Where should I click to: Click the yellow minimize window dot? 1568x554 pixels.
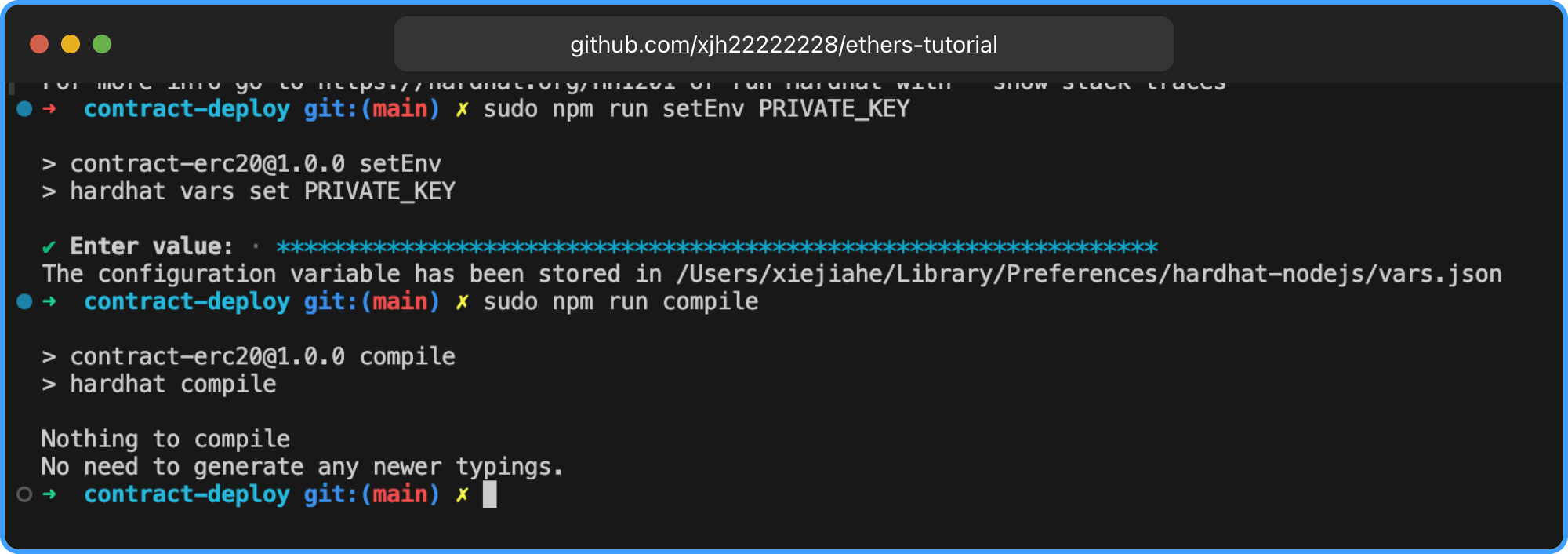coord(71,44)
